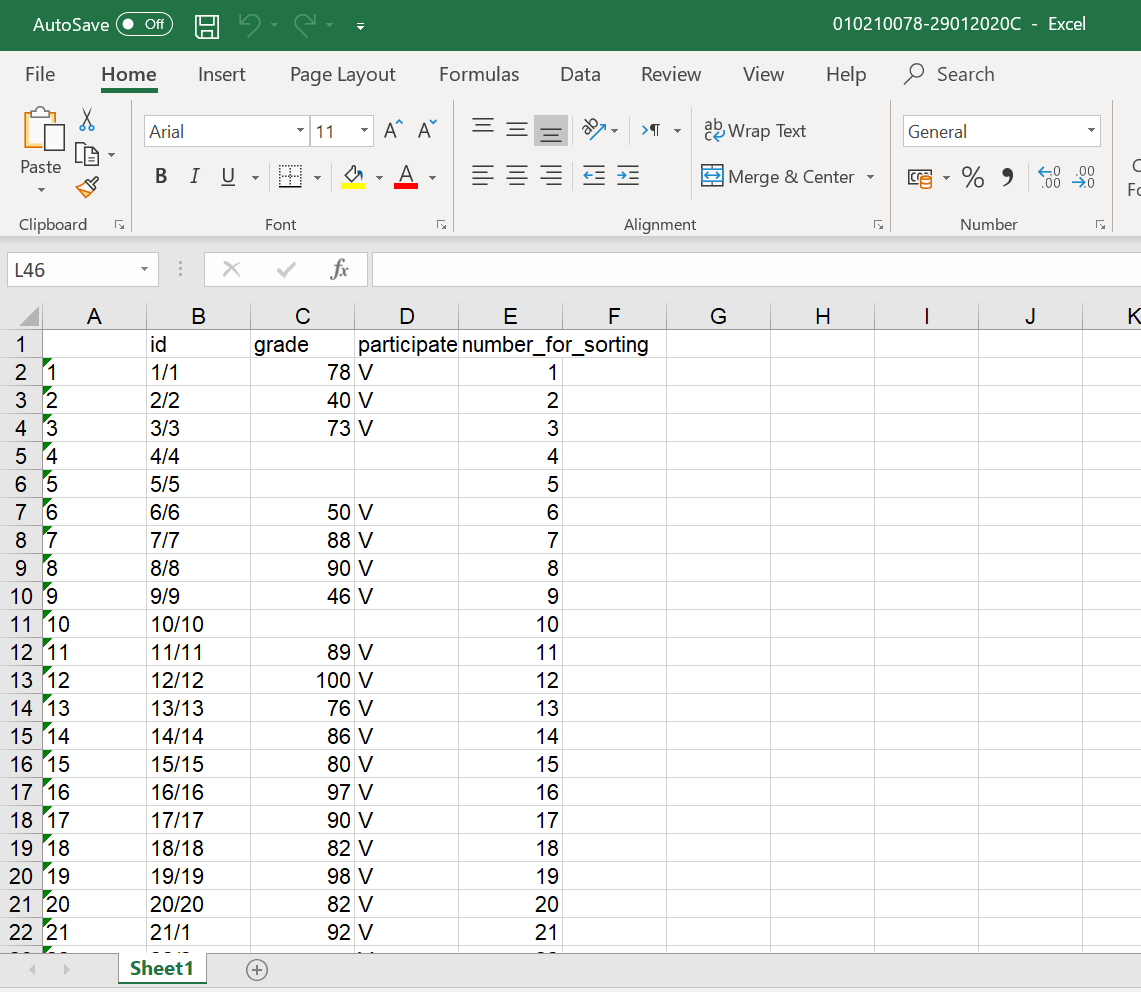Decrease font size with smaller A
This screenshot has height=992, width=1141.
(x=427, y=130)
